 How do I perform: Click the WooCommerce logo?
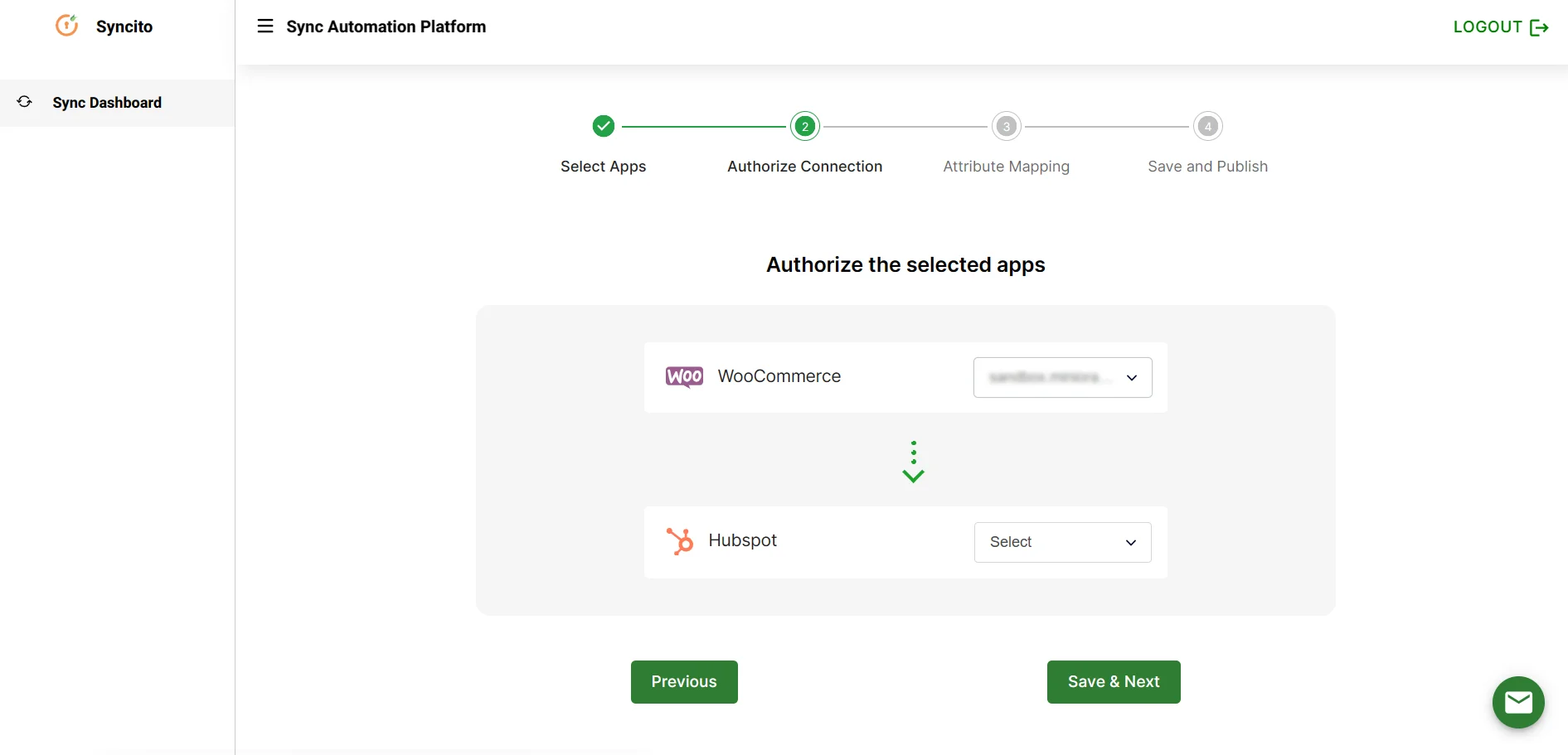point(683,376)
